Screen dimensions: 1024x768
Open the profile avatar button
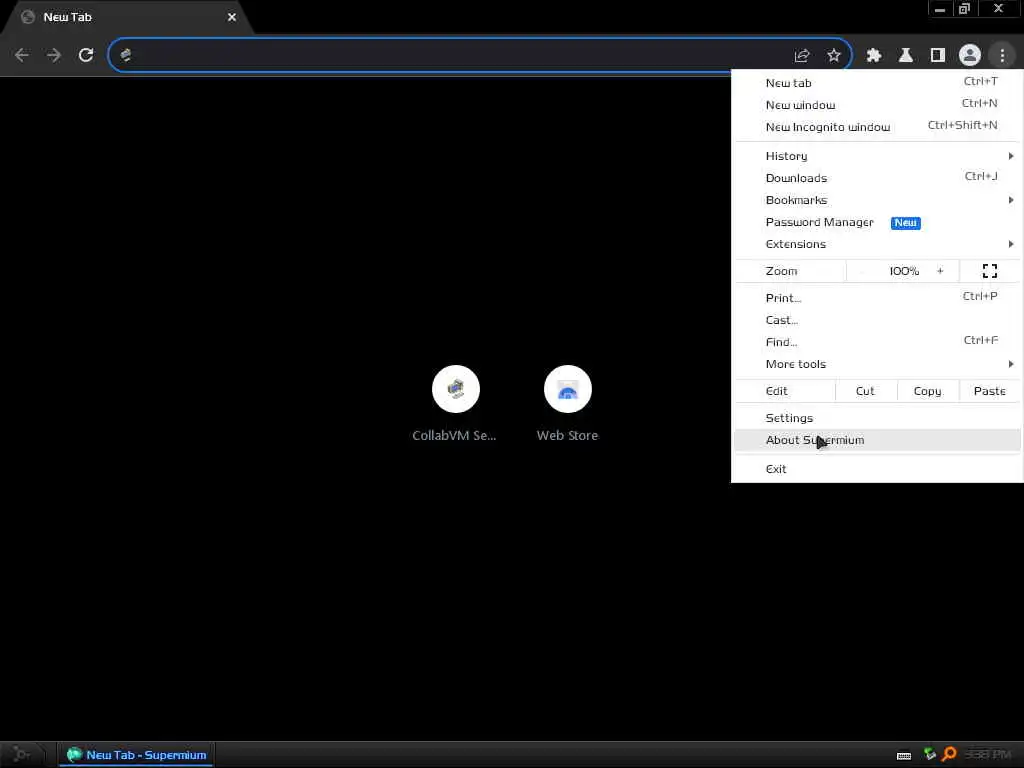pyautogui.click(x=970, y=56)
